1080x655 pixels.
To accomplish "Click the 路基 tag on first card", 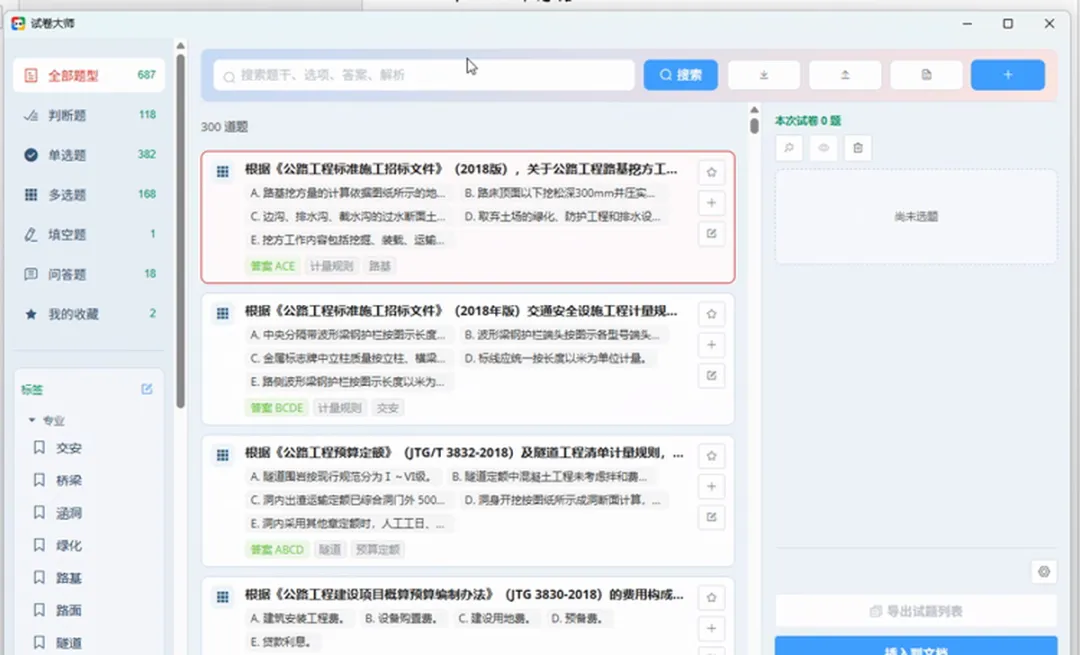I will coord(380,266).
